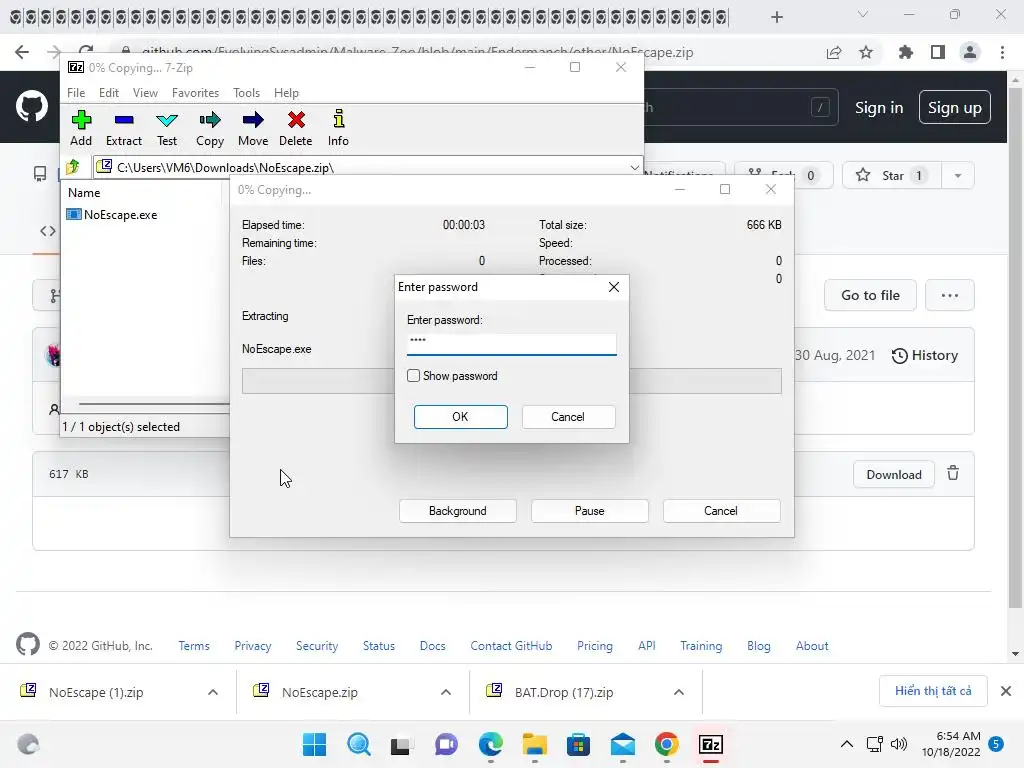Viewport: 1024px width, 768px height.
Task: Click the Chrome back arrow
Action: 22,52
